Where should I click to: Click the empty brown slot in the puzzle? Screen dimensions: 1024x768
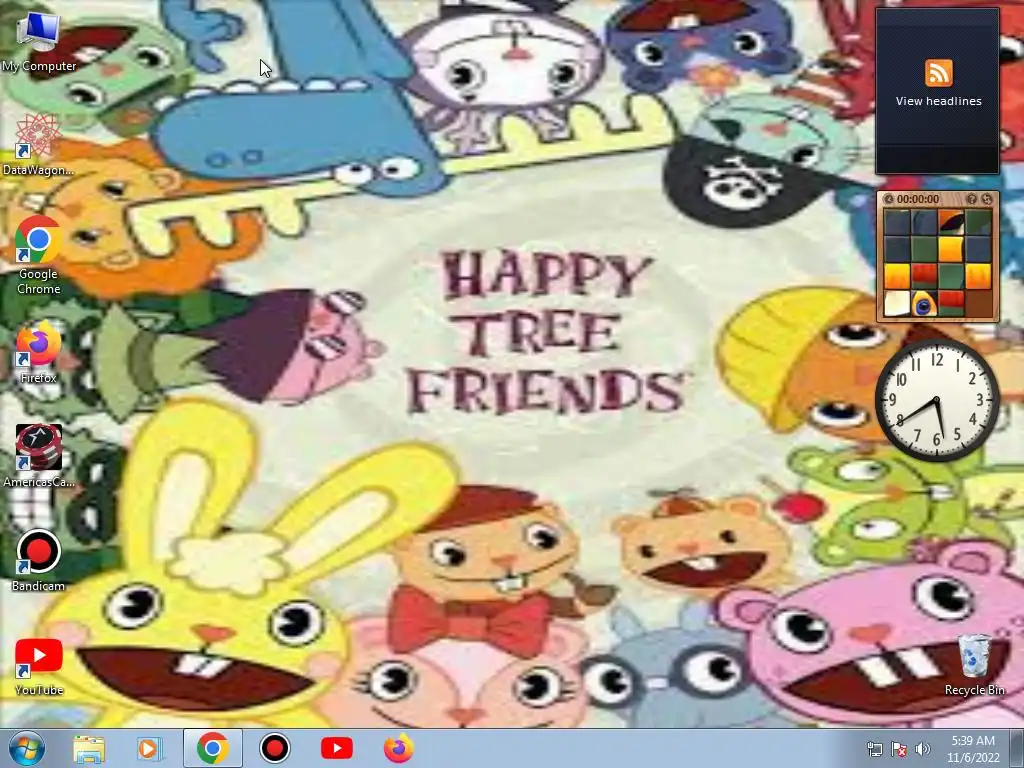point(978,304)
